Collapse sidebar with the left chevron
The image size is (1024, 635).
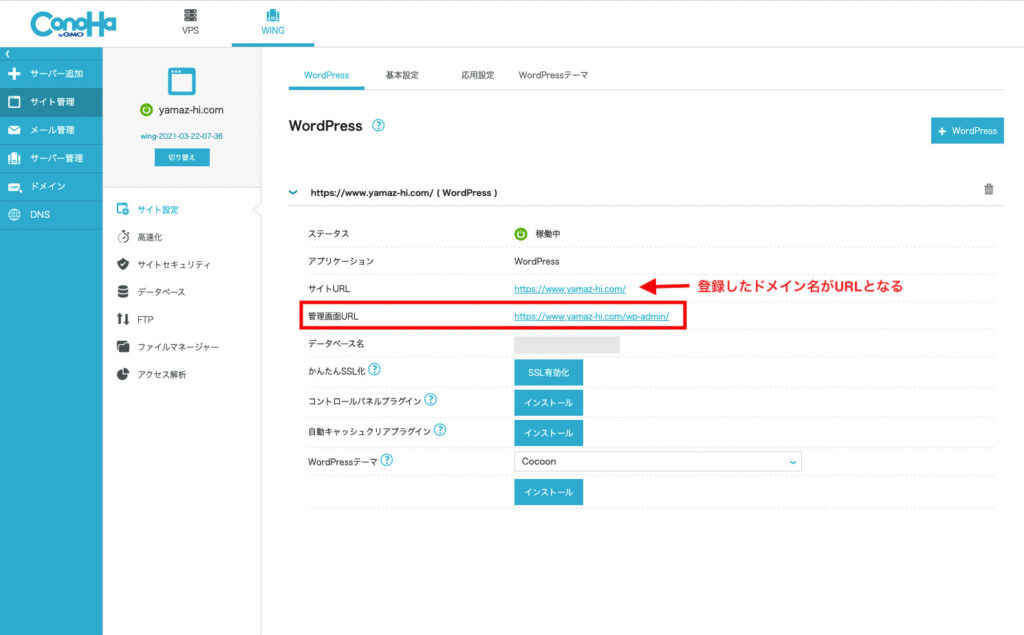tap(8, 54)
